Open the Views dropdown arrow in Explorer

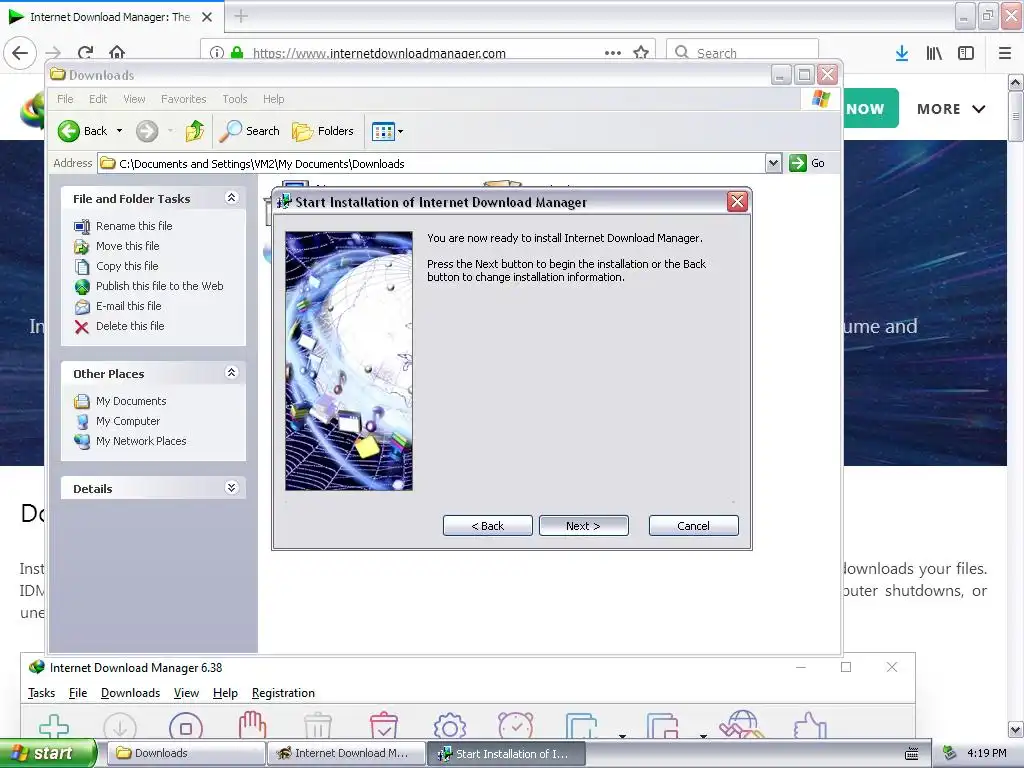coord(400,131)
